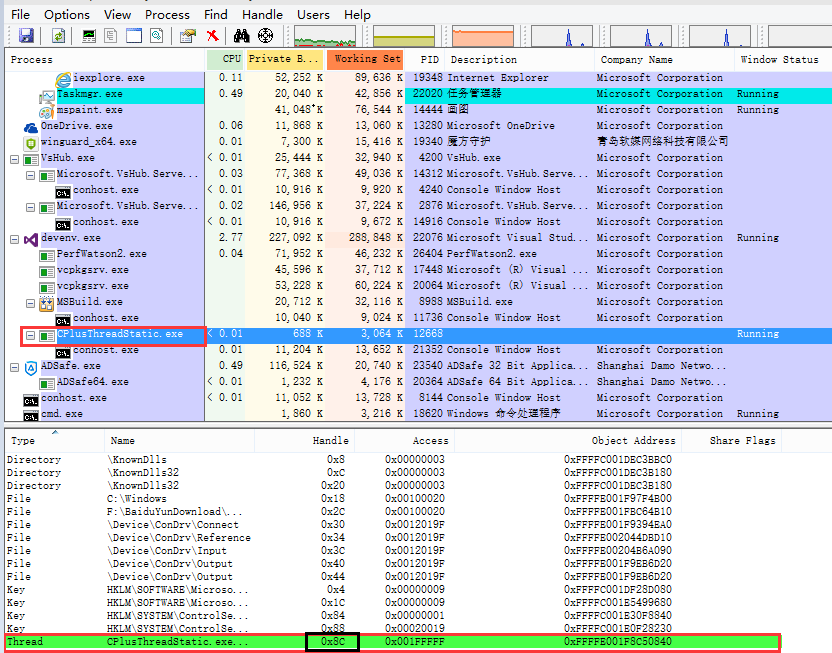This screenshot has height=653, width=832.
Task: Click the cmd.exe console icon
Action: point(31,415)
